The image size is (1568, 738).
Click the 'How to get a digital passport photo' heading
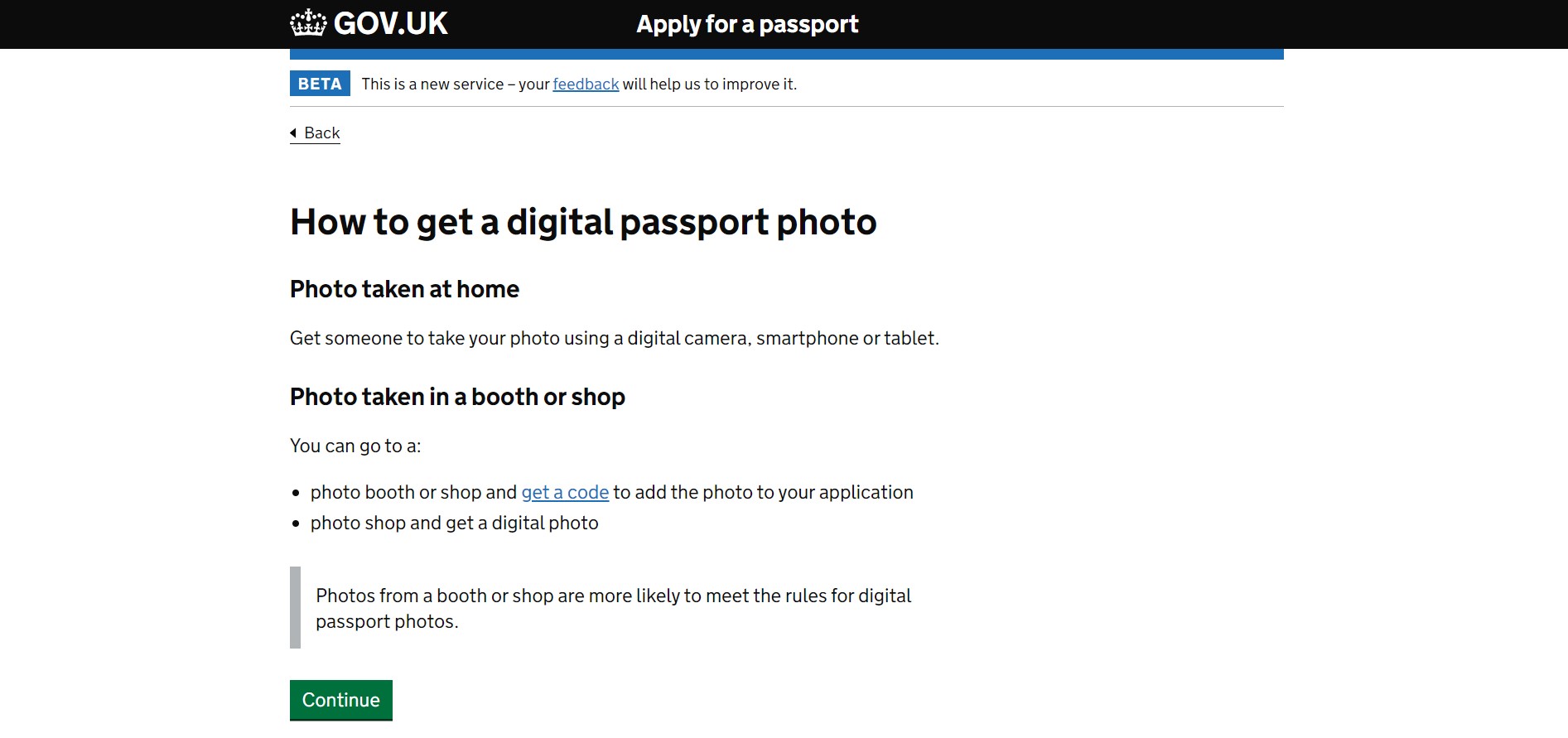click(x=583, y=222)
